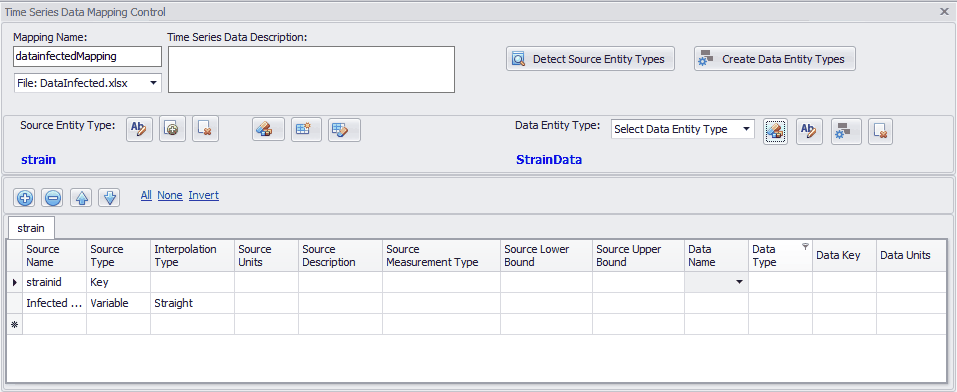Image resolution: width=957 pixels, height=392 pixels.
Task: Click the new table with star icon
Action: click(x=306, y=129)
